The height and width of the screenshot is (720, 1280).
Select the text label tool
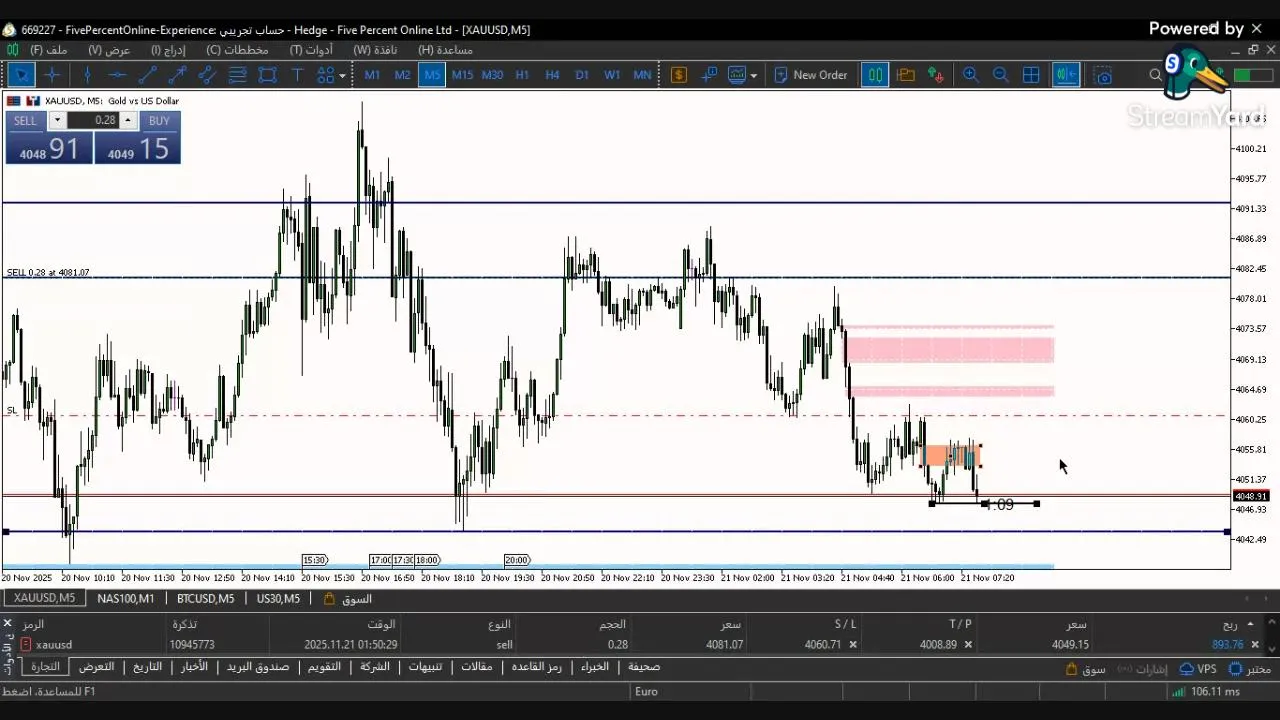click(297, 75)
